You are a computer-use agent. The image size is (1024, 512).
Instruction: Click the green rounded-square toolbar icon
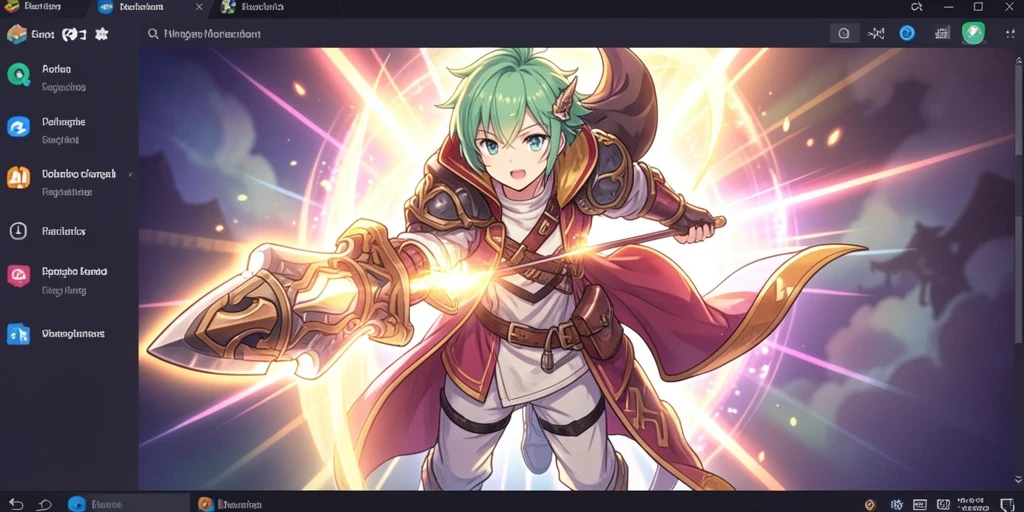973,33
